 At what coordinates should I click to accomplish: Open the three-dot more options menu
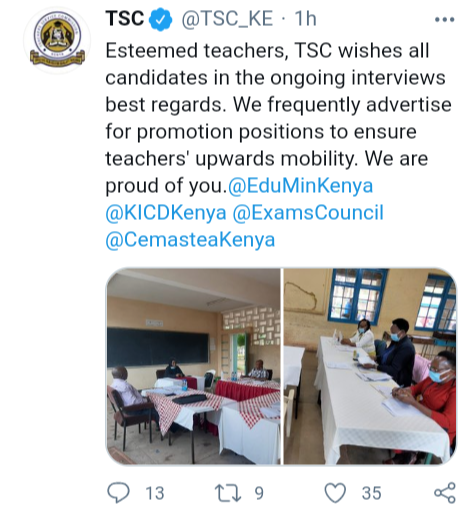pos(445,20)
